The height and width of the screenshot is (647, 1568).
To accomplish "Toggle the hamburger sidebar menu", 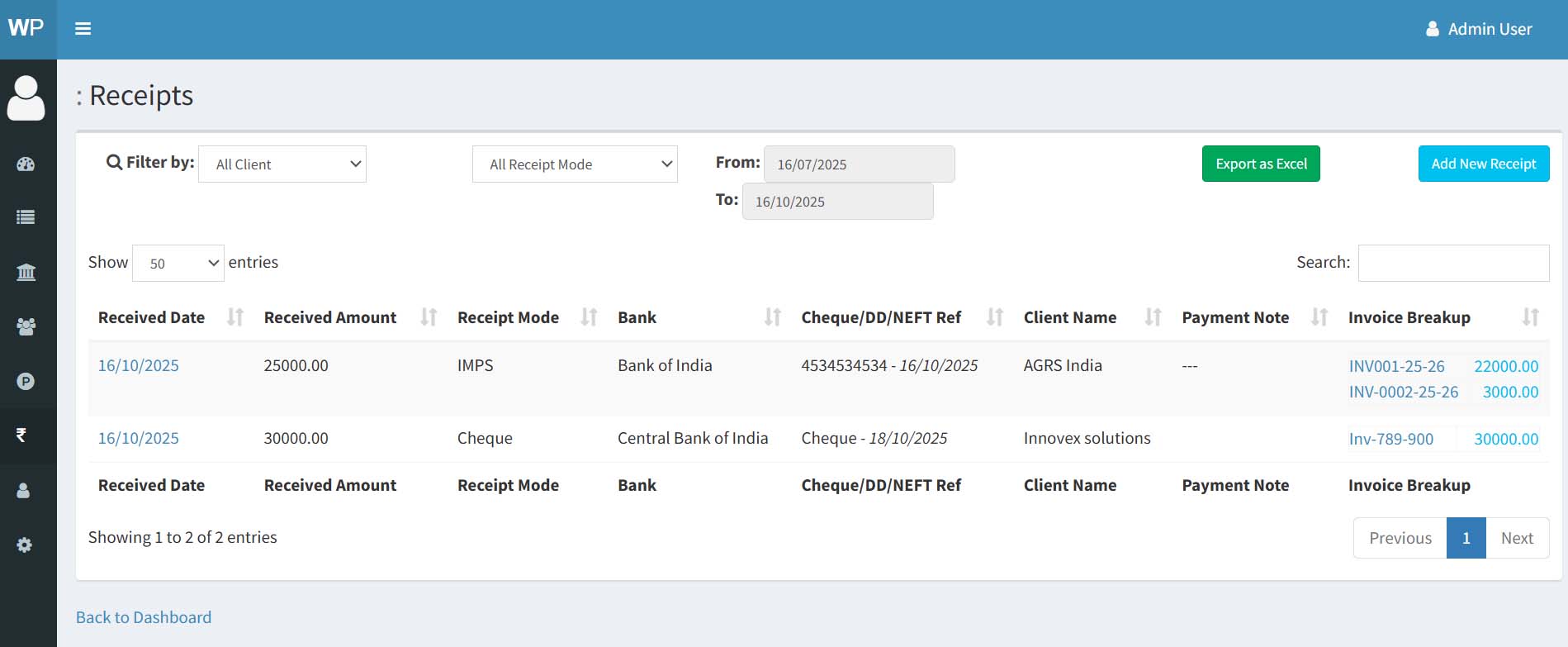I will [83, 29].
